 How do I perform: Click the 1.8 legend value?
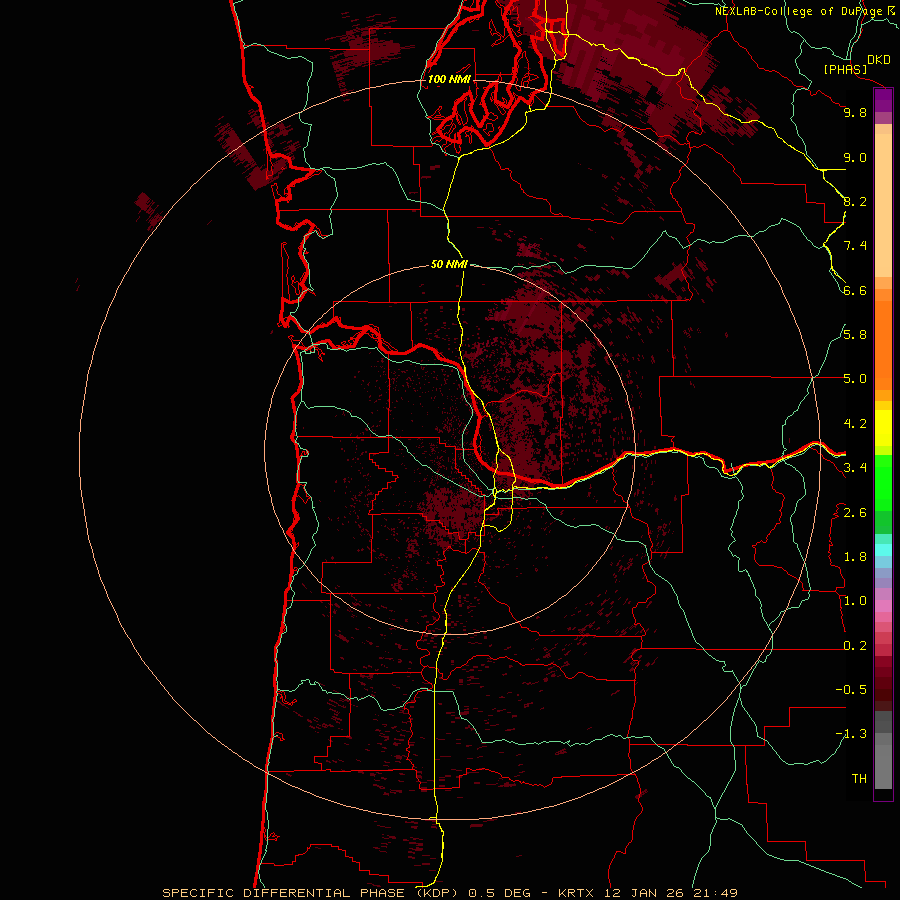point(855,557)
